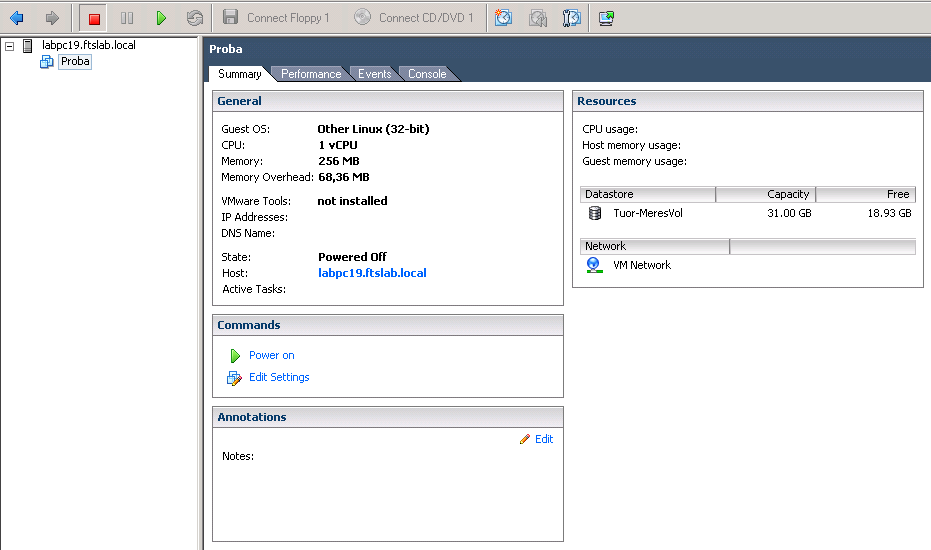Click the Power on command link
The height and width of the screenshot is (550, 931).
click(271, 355)
